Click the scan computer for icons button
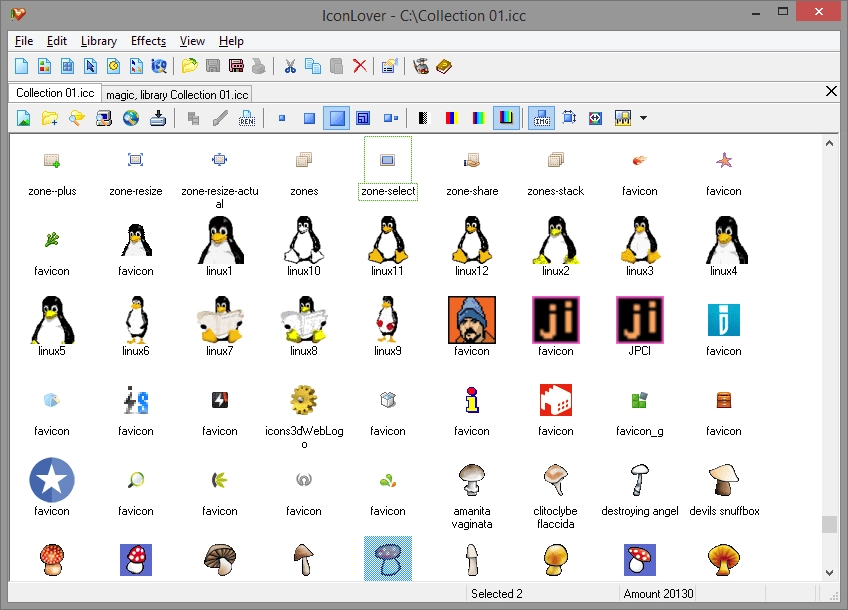The image size is (848, 610). click(x=104, y=118)
